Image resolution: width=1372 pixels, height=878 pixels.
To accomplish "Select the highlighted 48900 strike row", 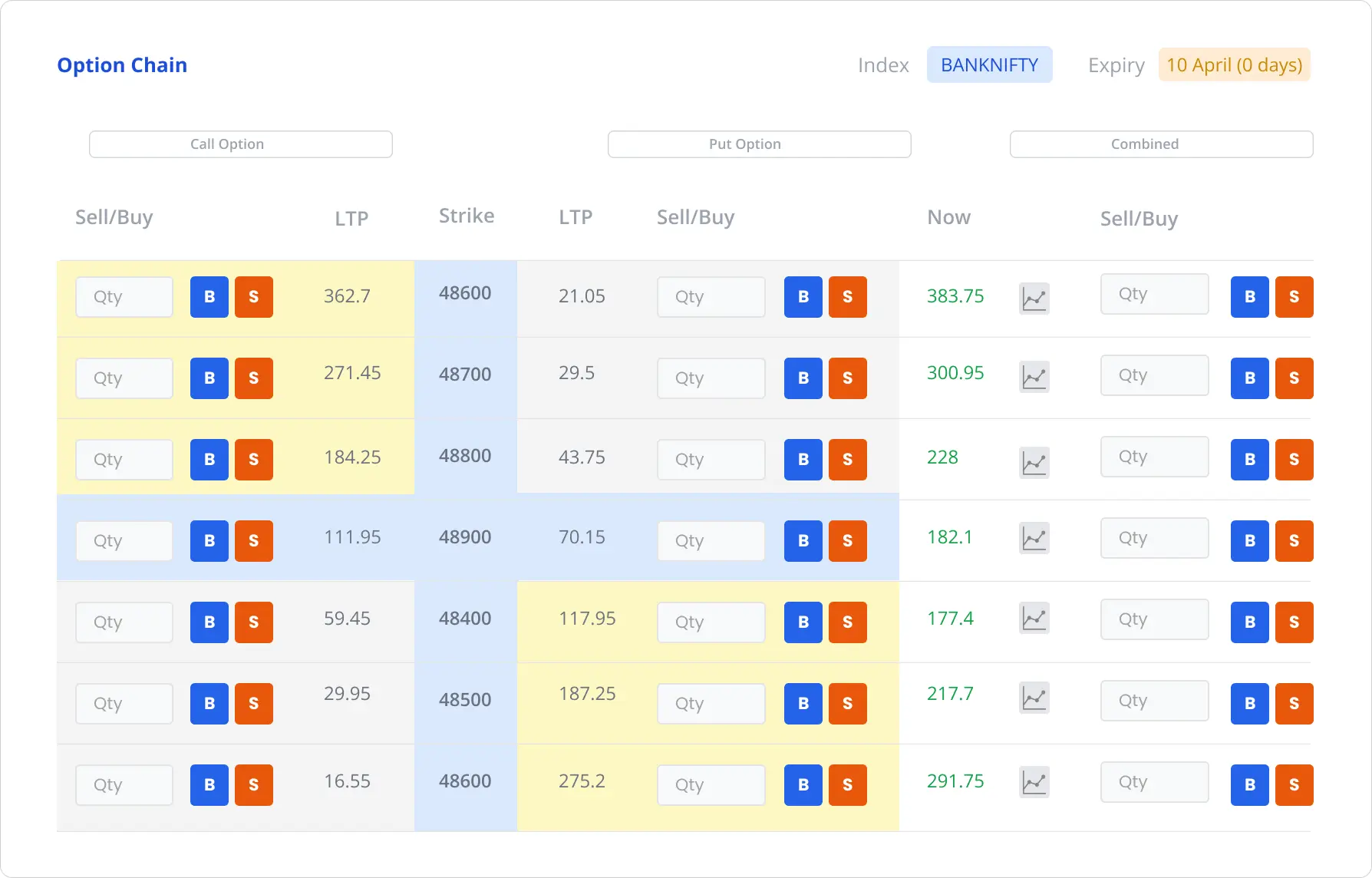I will click(464, 537).
